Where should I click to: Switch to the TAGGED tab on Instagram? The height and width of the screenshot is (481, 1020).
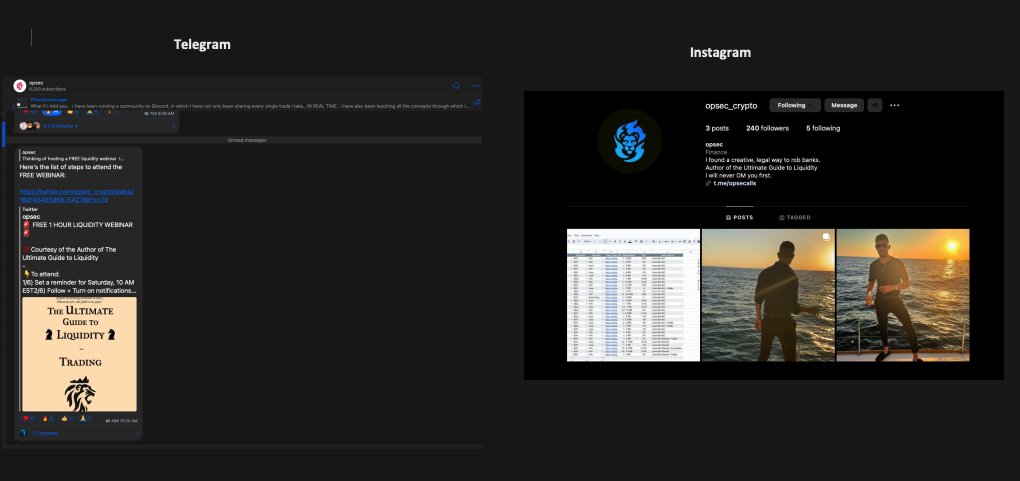[x=795, y=217]
